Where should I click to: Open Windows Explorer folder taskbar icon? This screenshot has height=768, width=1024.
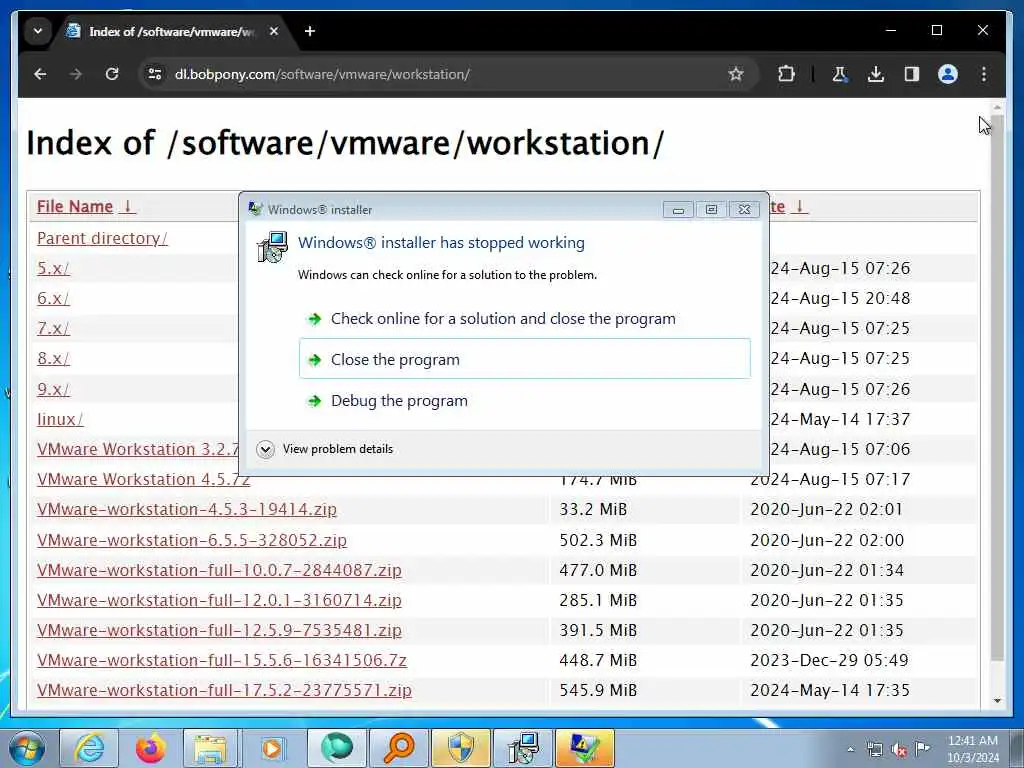point(210,748)
